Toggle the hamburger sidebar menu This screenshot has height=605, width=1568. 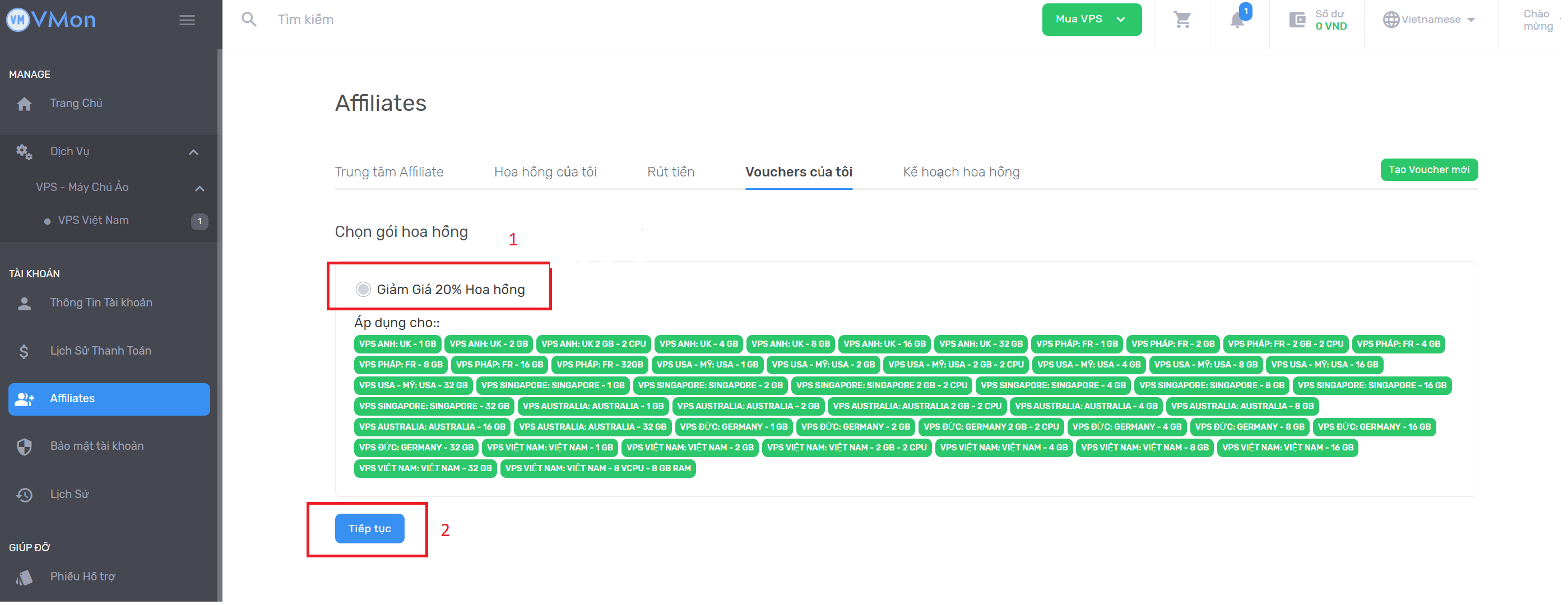pyautogui.click(x=188, y=20)
